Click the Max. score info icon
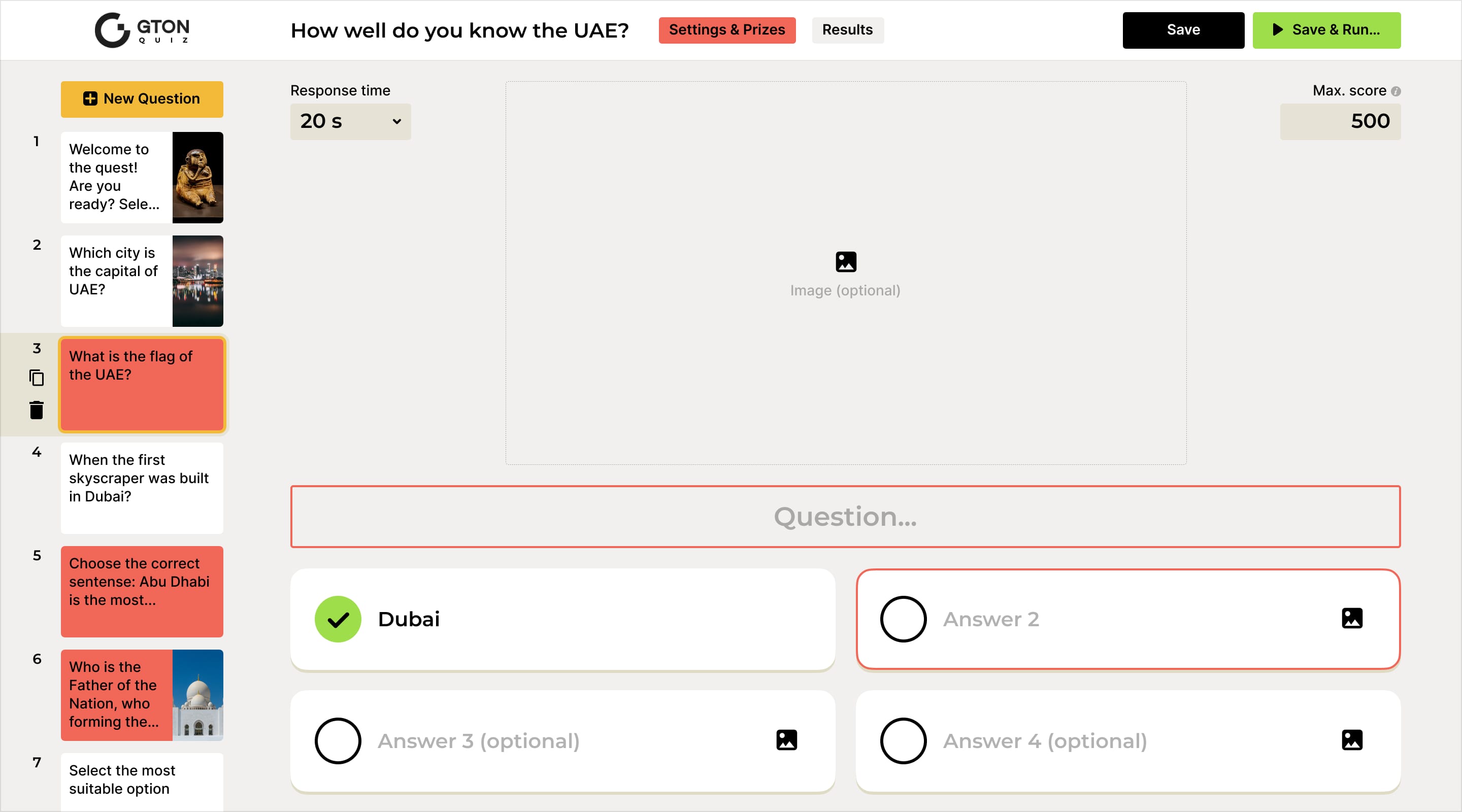Viewport: 1462px width, 812px height. (x=1395, y=91)
